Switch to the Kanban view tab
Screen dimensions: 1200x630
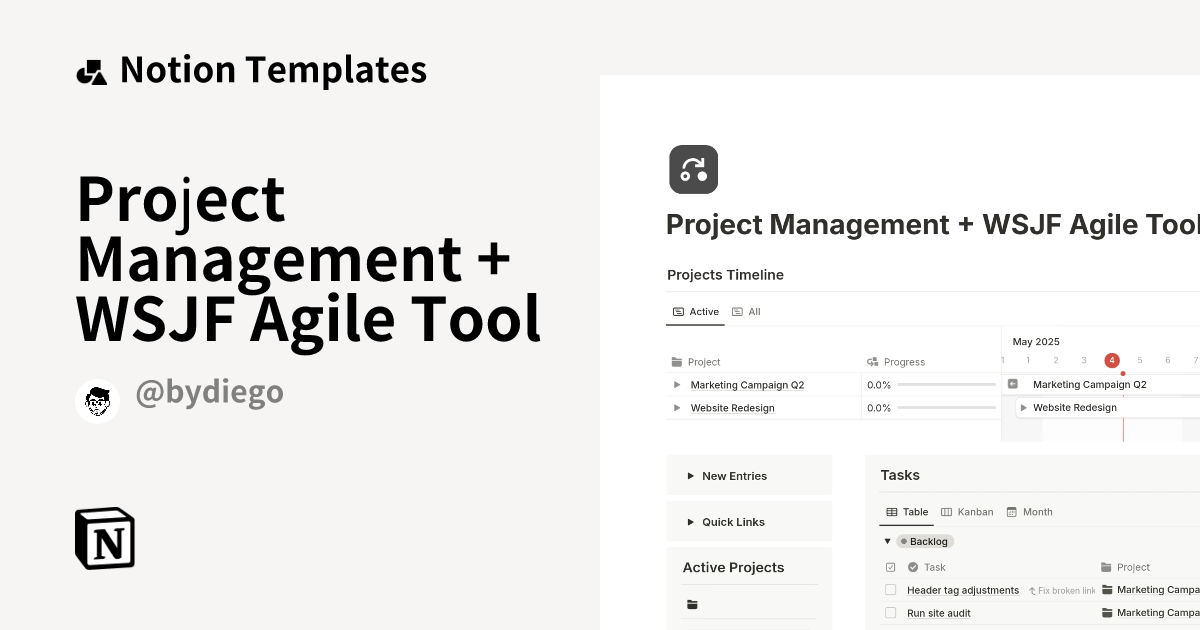tap(967, 512)
